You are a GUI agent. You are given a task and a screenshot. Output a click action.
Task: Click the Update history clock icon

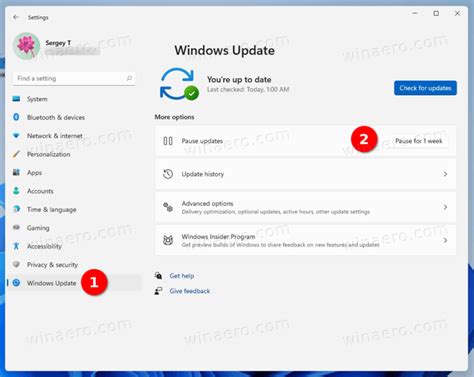click(x=168, y=174)
